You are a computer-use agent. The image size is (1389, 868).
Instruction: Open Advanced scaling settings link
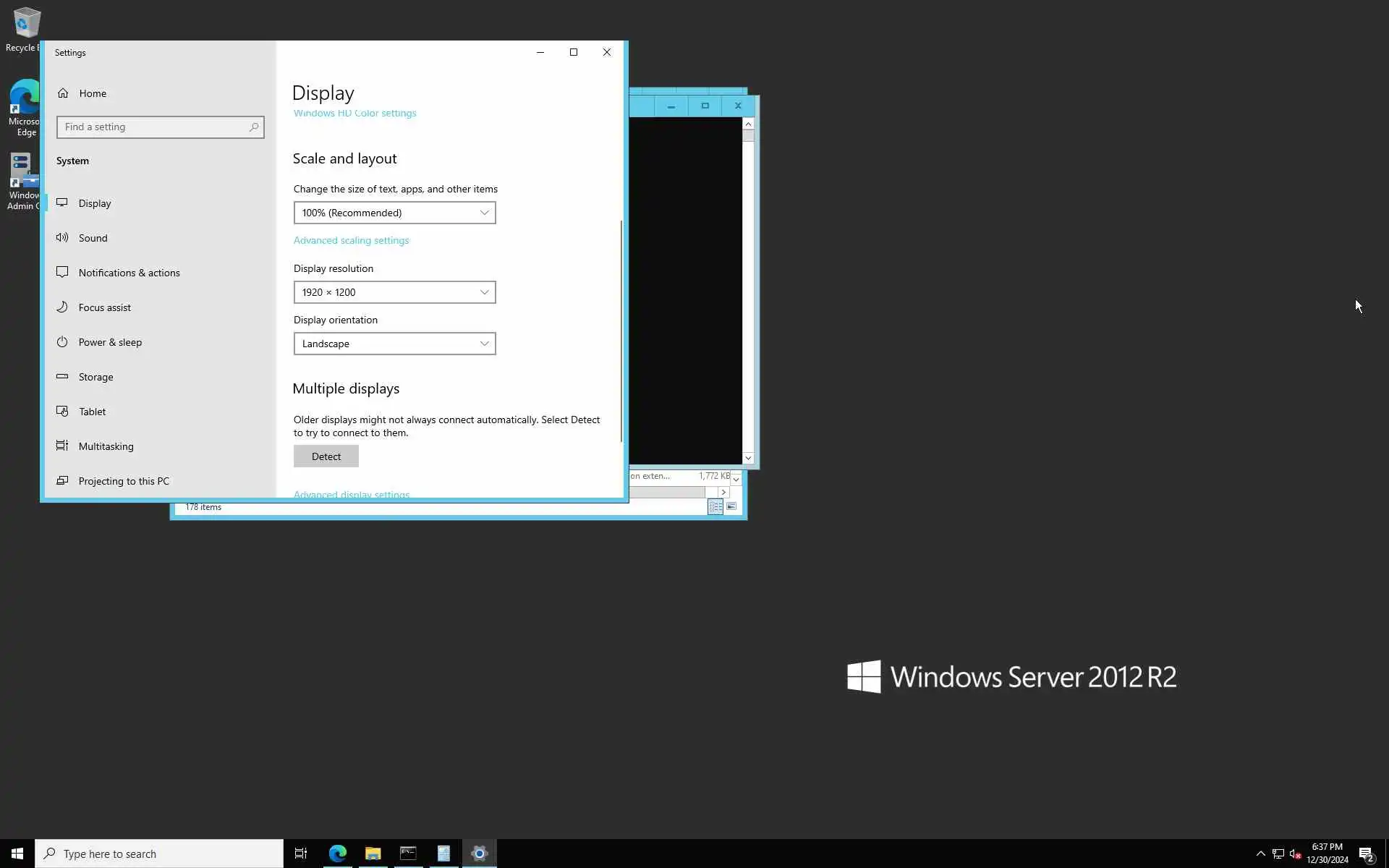click(351, 240)
